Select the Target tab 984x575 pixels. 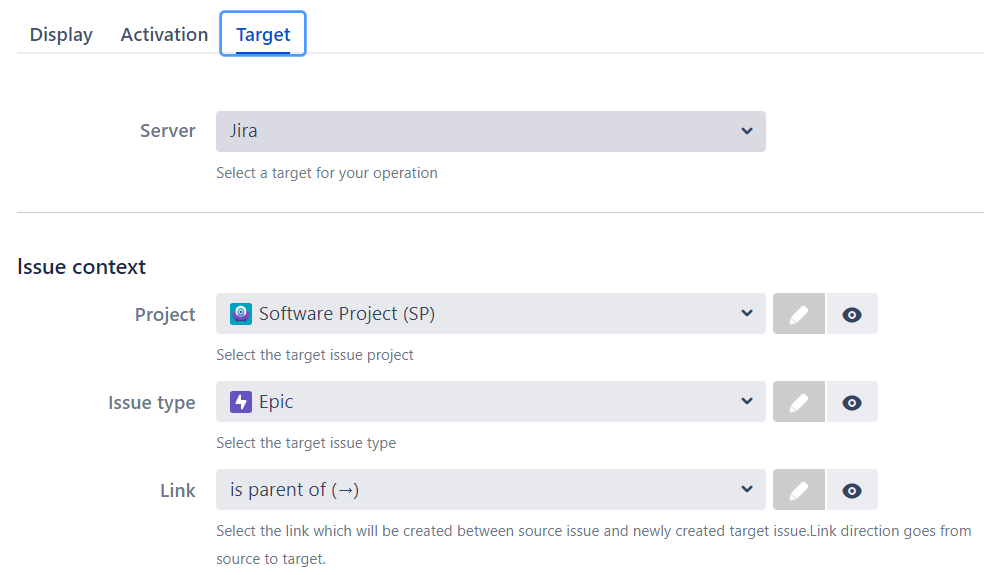coord(263,34)
